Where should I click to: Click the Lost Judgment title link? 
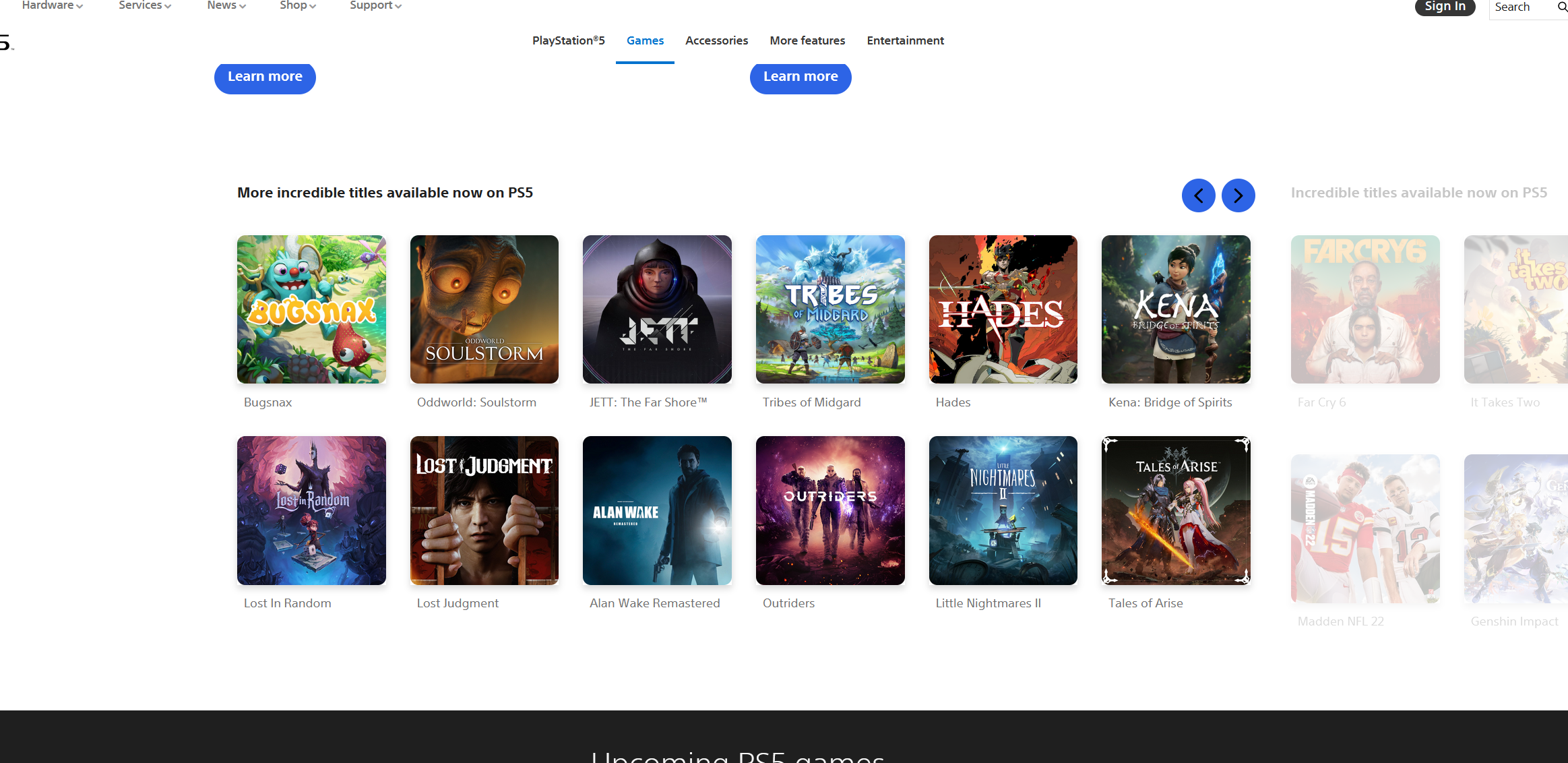(x=458, y=603)
